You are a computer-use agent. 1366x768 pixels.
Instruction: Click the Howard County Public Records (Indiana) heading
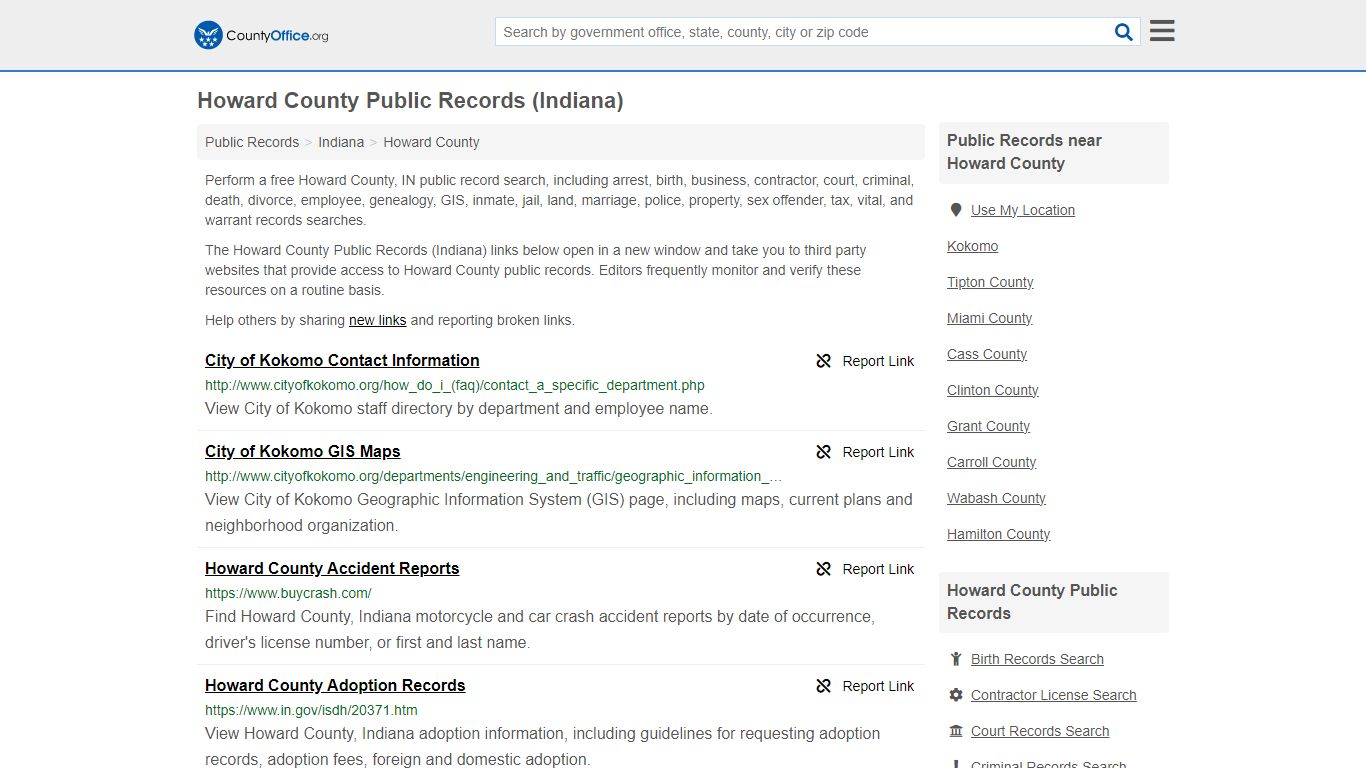click(x=410, y=100)
